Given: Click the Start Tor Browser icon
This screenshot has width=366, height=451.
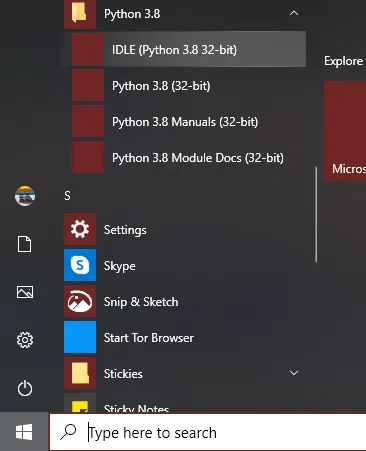Looking at the screenshot, I should (x=80, y=338).
